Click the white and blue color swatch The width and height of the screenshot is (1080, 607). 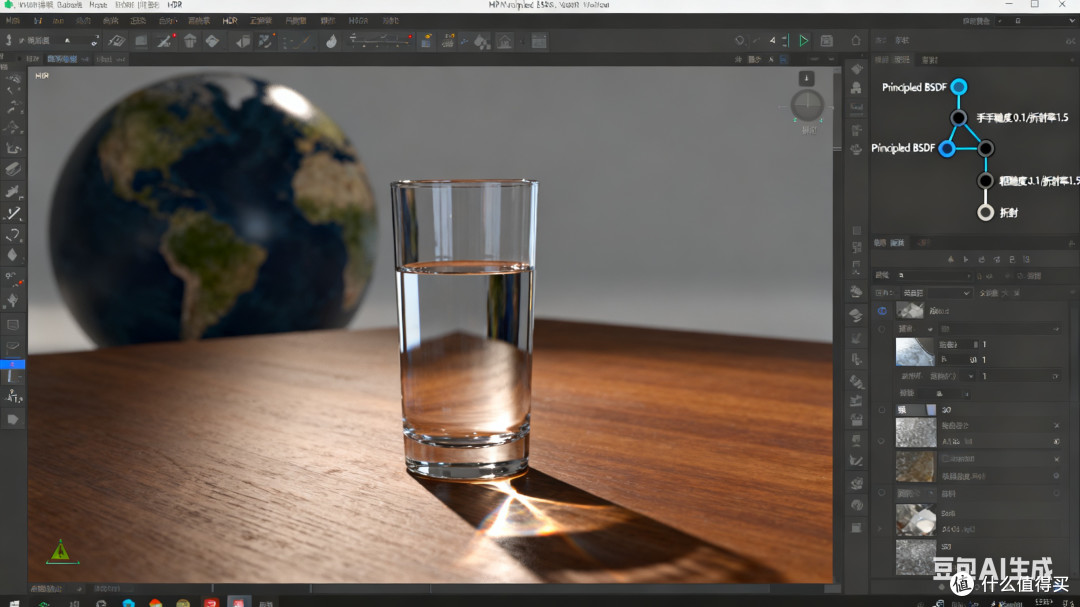[915, 409]
